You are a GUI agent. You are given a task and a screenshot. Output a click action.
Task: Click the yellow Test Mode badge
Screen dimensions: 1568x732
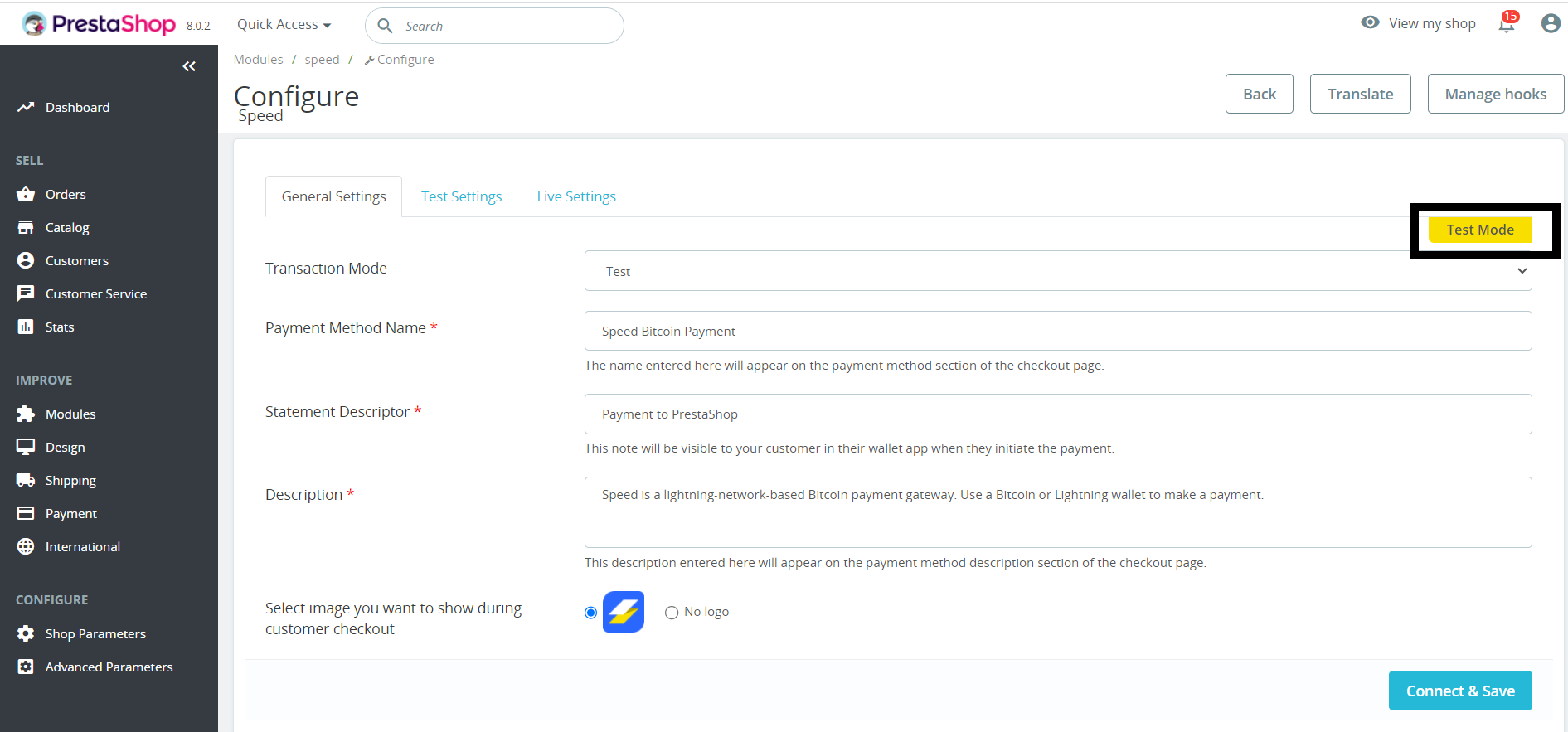(1480, 230)
